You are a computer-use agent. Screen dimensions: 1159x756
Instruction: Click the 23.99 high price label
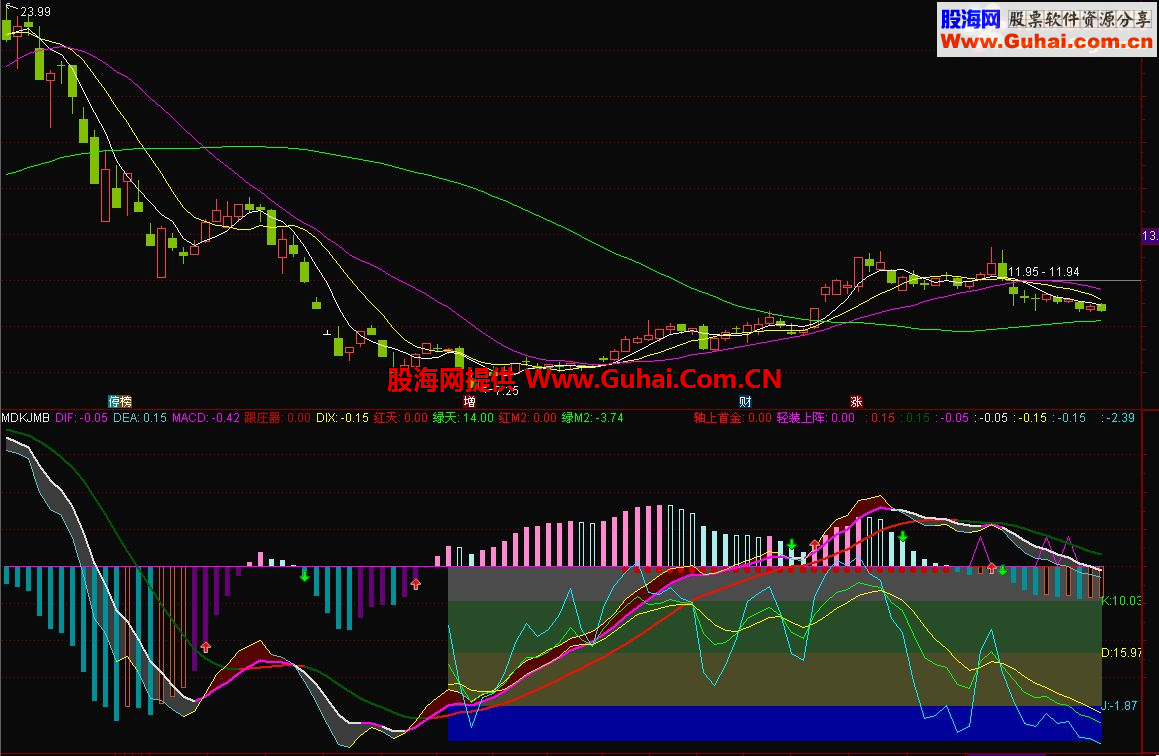(x=35, y=12)
